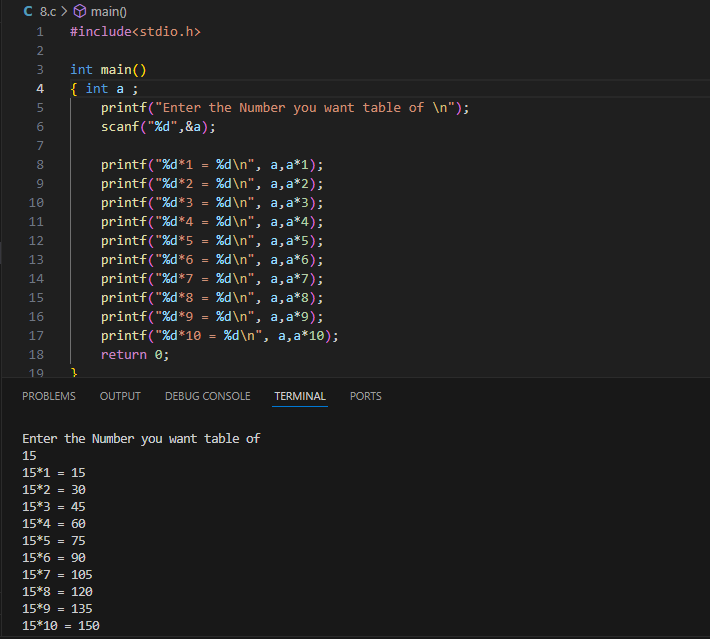Click terminal output '15*10 = 150'
Image resolution: width=710 pixels, height=639 pixels.
[61, 626]
